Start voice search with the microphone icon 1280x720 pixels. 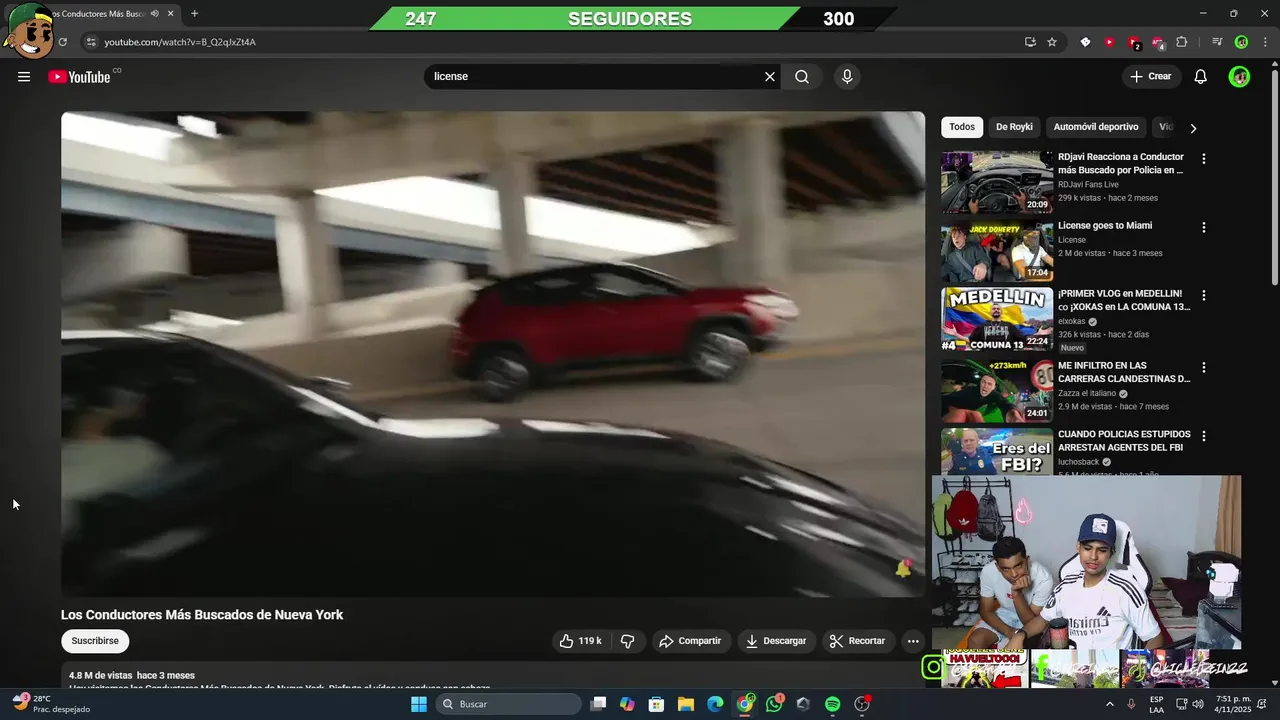click(847, 77)
